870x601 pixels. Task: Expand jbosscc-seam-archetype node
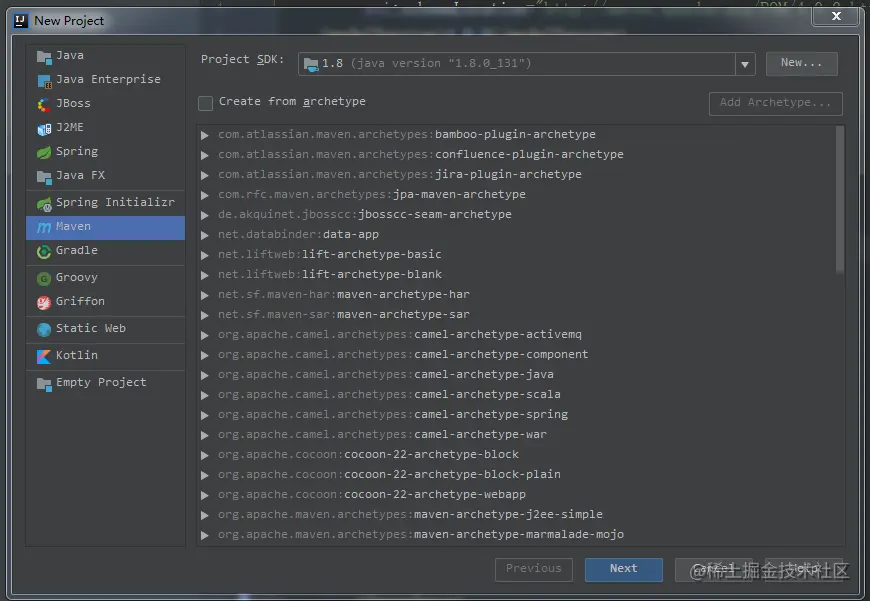click(205, 215)
